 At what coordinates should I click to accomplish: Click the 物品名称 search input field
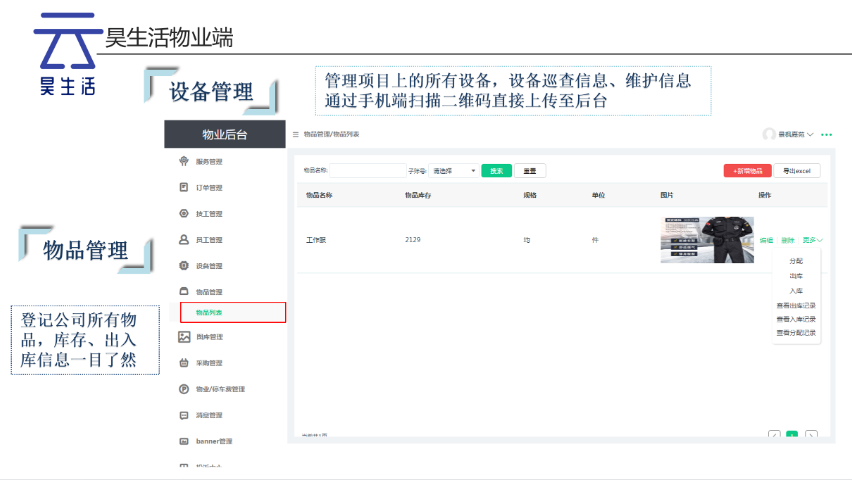[368, 171]
